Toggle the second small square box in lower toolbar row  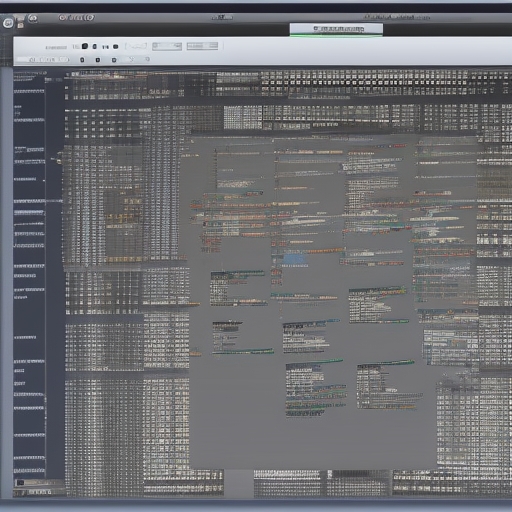[x=98, y=60]
